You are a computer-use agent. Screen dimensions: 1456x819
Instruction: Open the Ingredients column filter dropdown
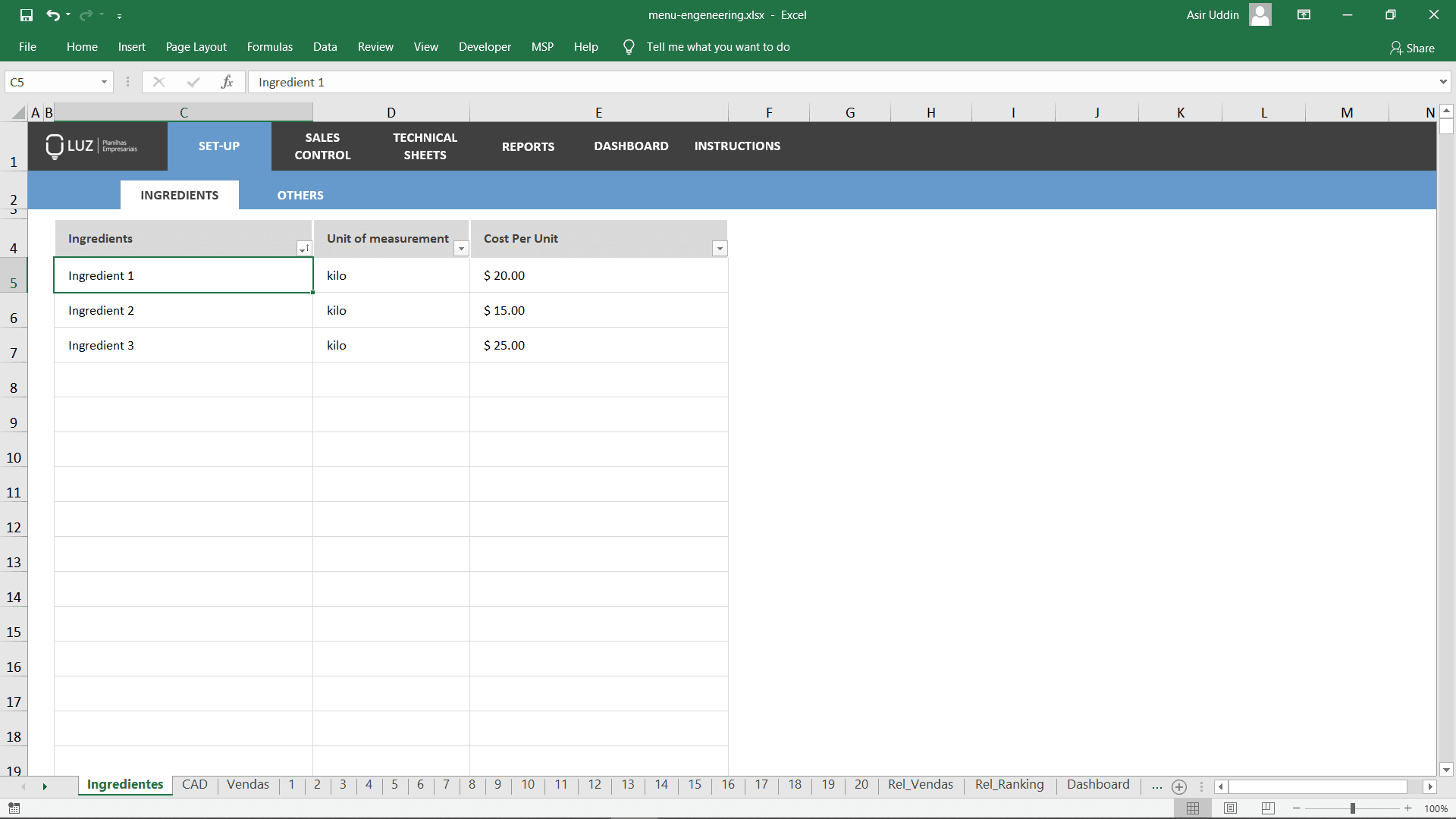click(x=304, y=249)
